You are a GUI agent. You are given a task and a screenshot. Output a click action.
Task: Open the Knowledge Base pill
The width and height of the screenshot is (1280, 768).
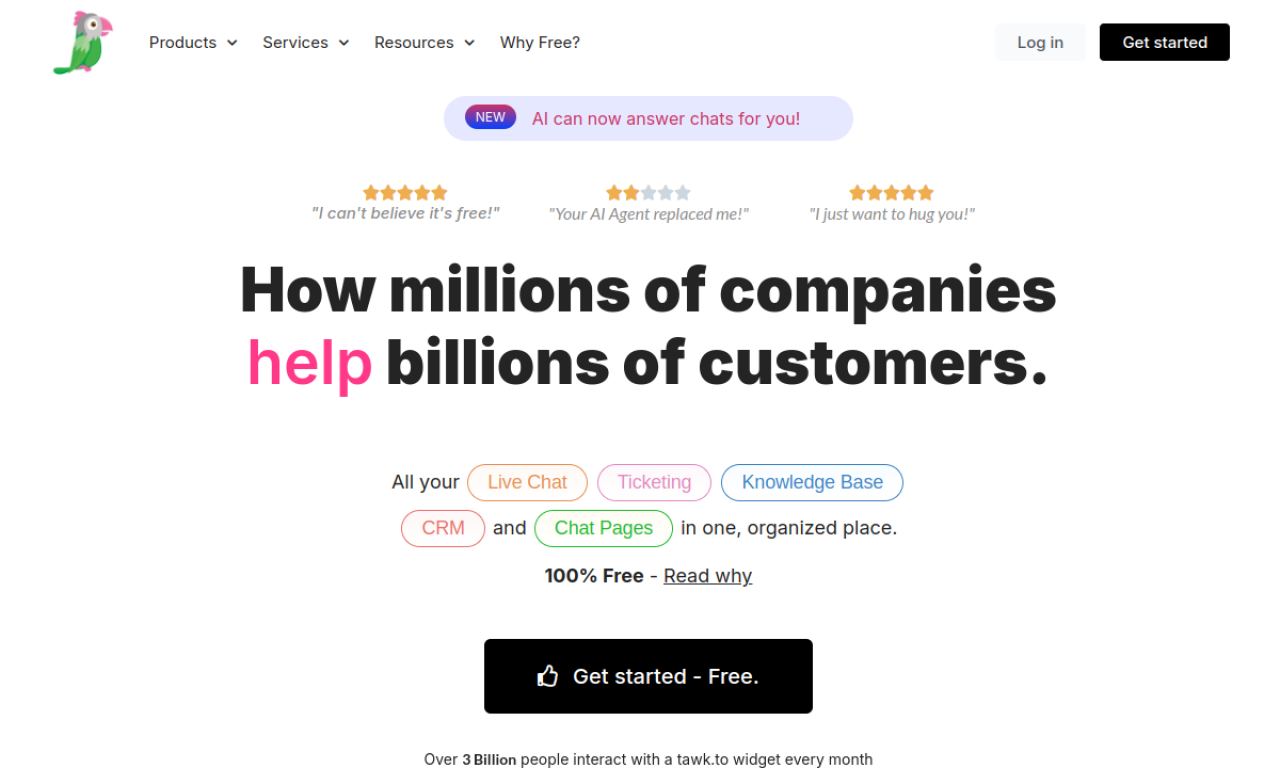coord(812,482)
